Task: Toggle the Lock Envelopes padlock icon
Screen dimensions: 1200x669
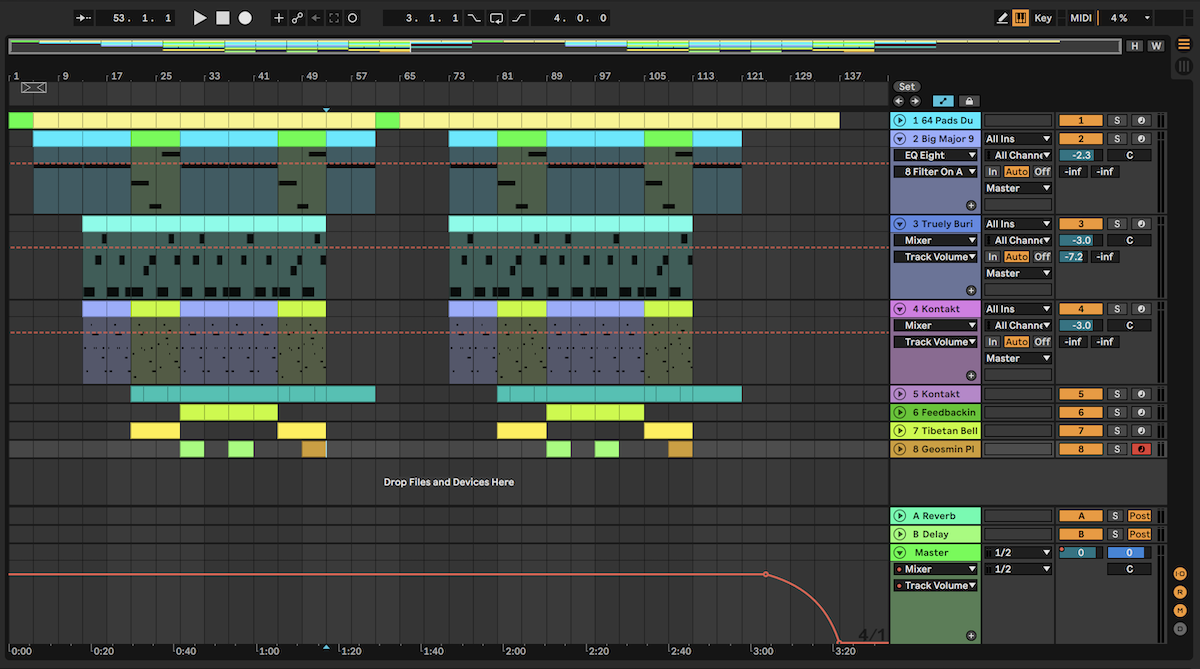Action: tap(969, 101)
